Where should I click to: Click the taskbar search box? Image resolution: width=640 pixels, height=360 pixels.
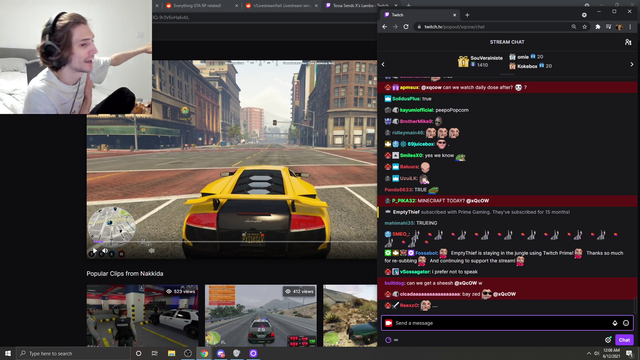pyautogui.click(x=73, y=353)
